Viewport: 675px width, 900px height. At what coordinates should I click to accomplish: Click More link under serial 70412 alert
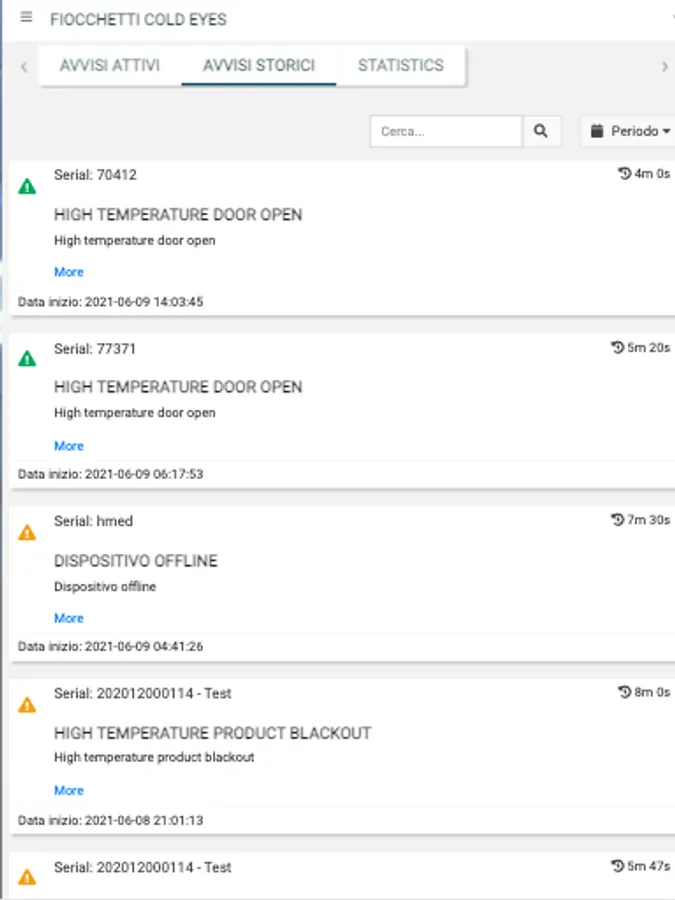pyautogui.click(x=69, y=272)
